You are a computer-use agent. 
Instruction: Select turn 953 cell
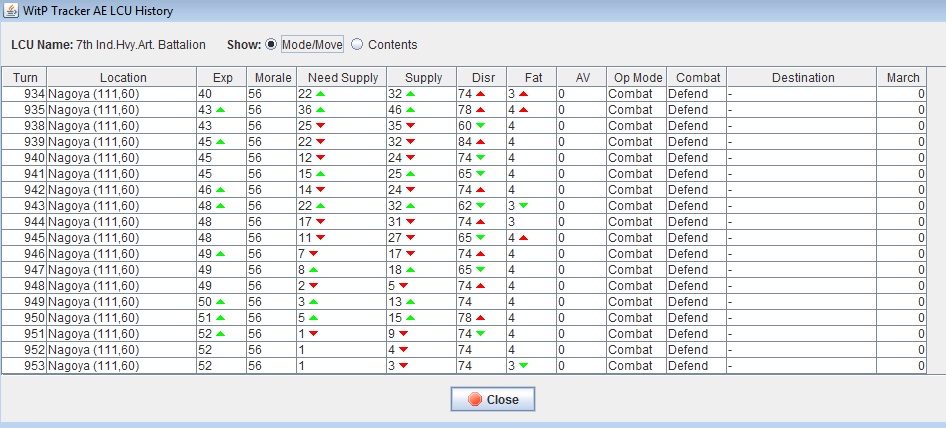25,366
